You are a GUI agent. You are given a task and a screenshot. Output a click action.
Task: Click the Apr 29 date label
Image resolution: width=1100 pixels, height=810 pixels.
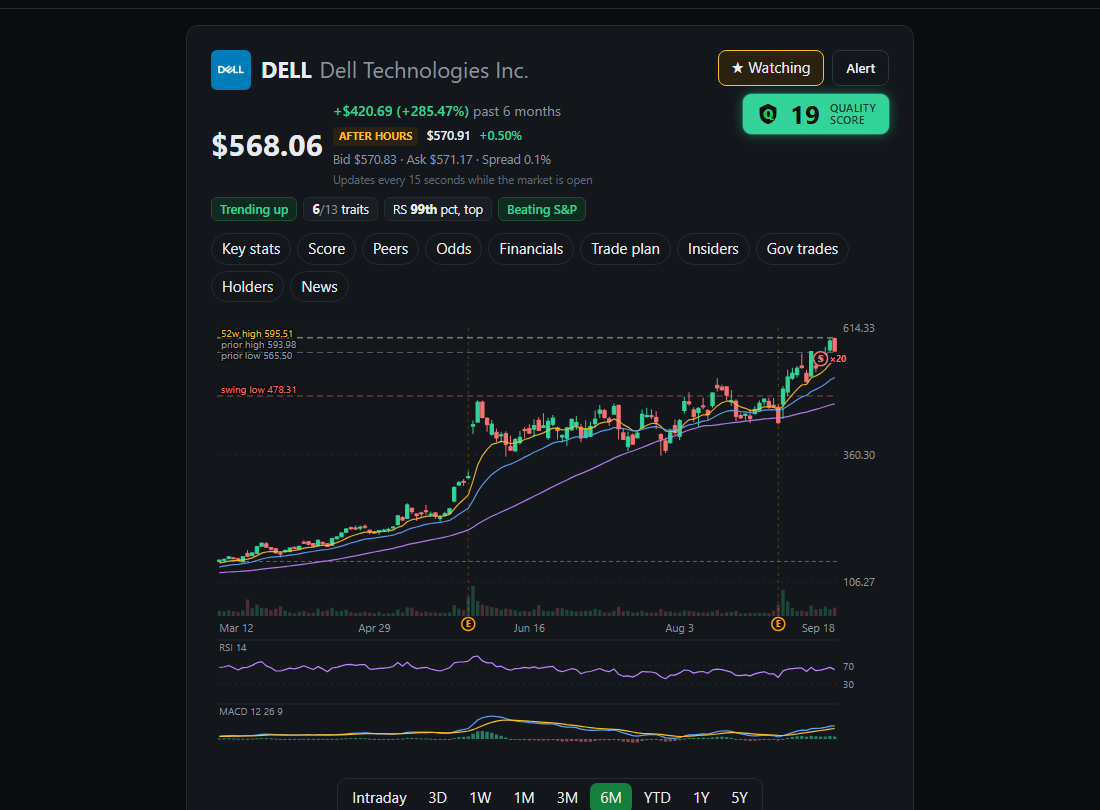(374, 628)
